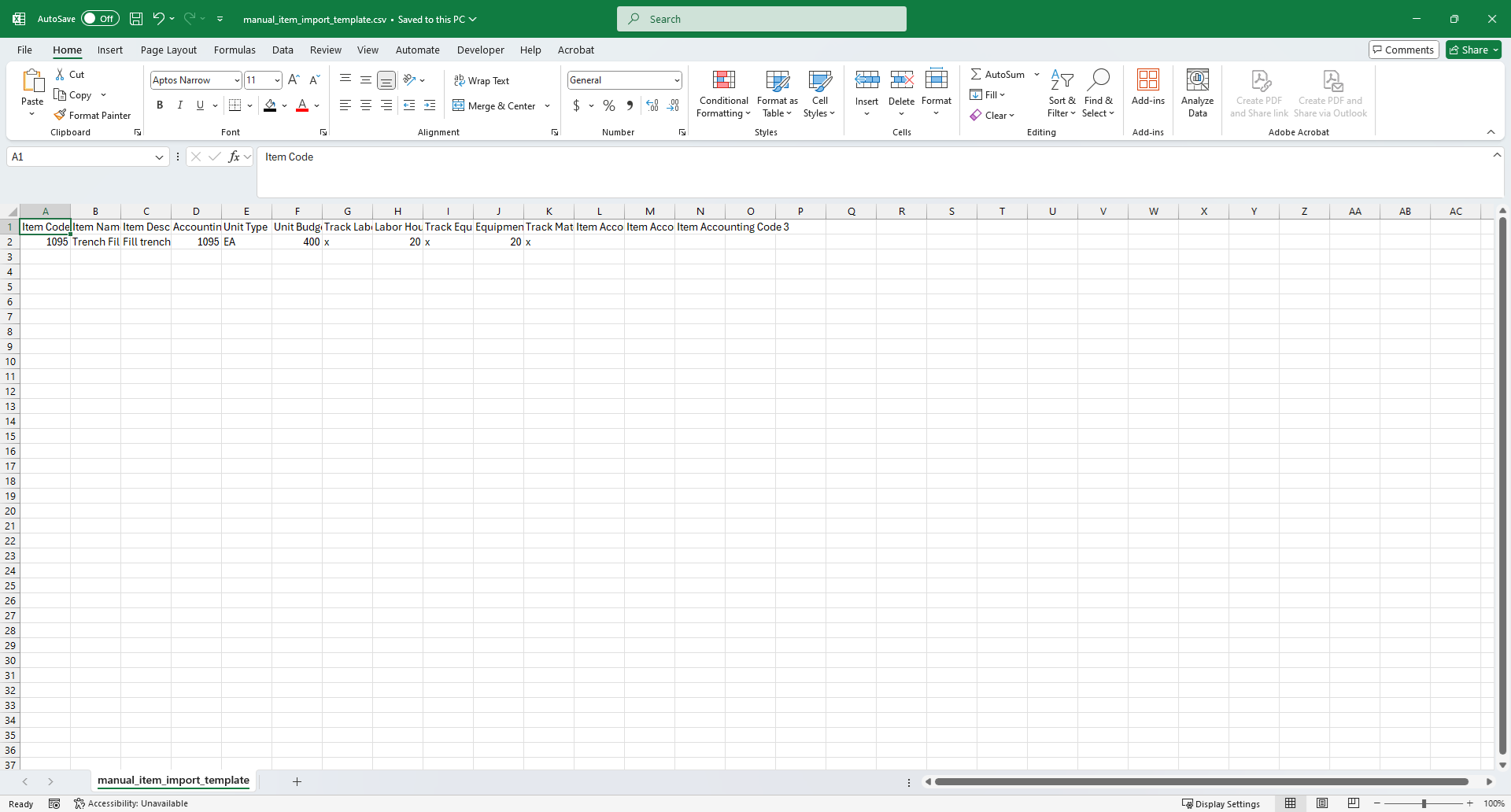1511x812 pixels.
Task: Toggle AutoSave switch
Action: (100, 19)
